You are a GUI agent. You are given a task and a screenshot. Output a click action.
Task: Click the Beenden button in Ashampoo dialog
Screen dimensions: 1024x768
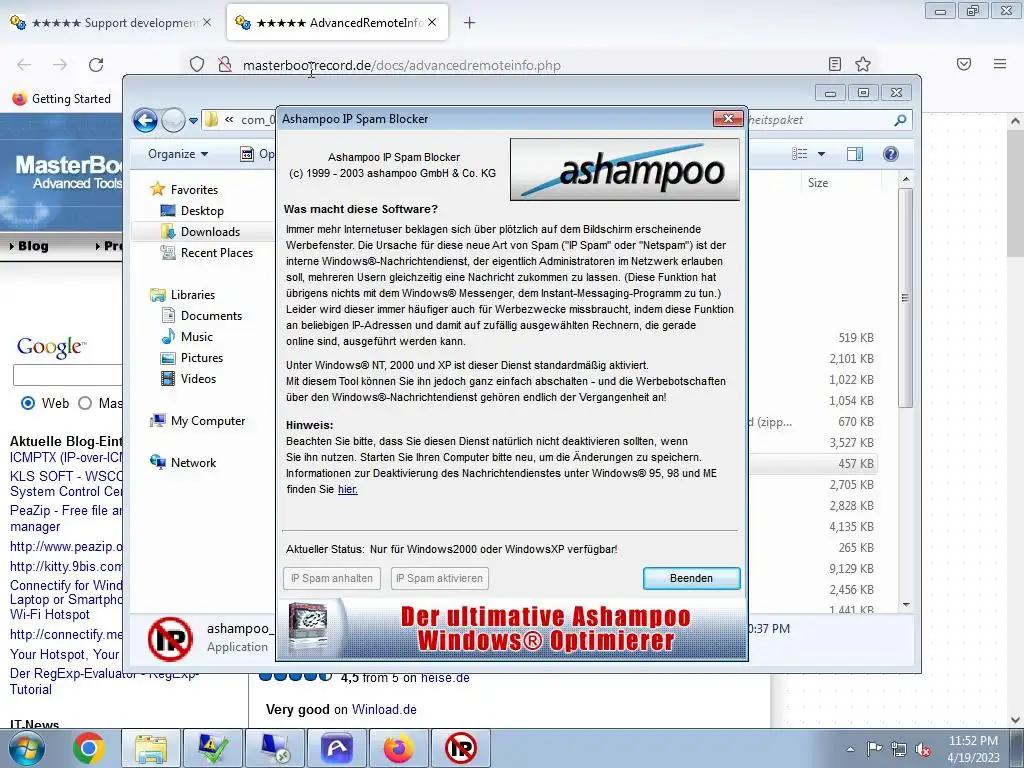point(692,578)
